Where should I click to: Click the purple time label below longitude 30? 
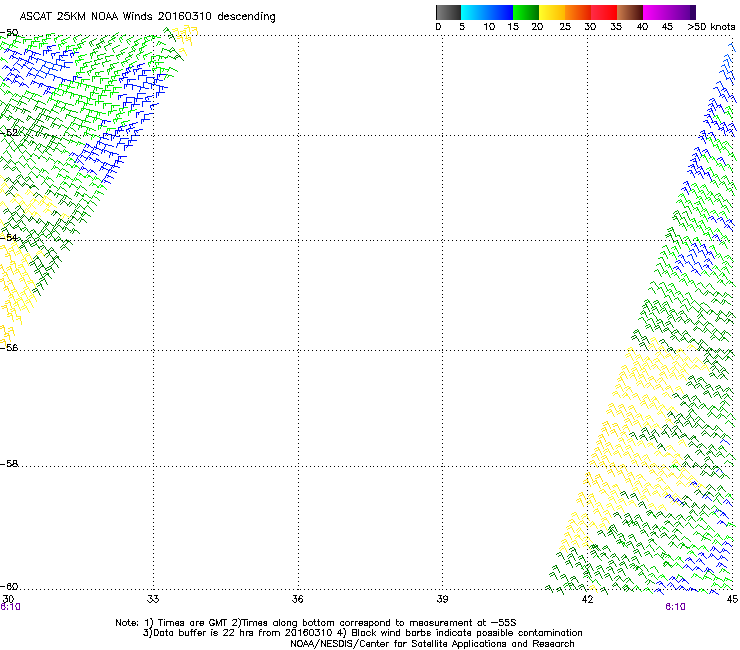[10, 607]
